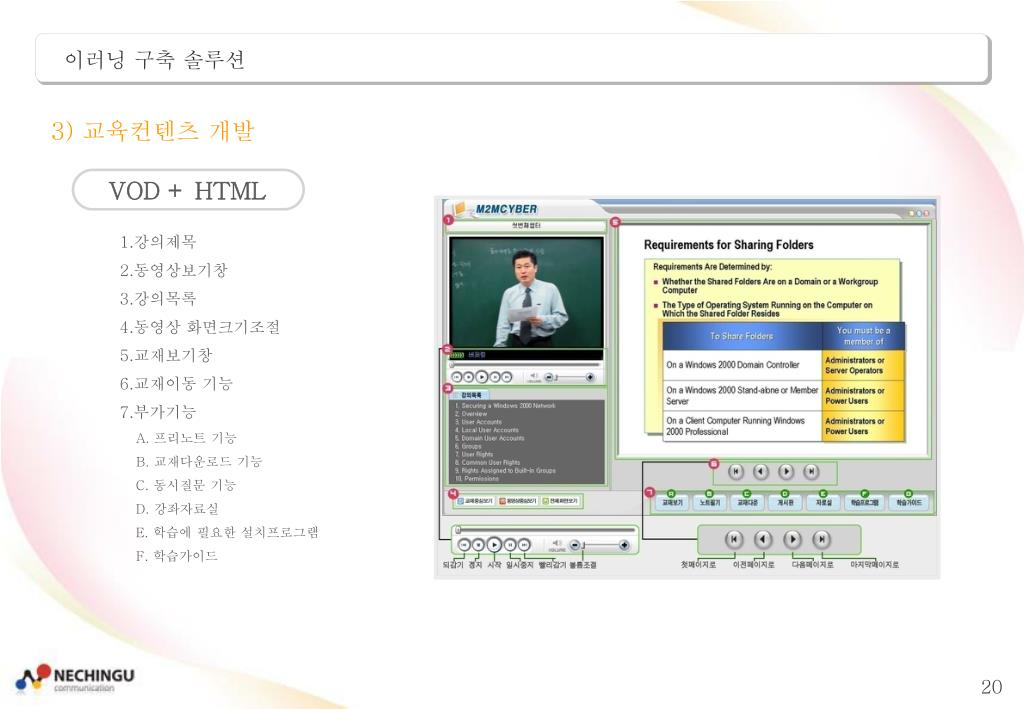Image resolution: width=1024 pixels, height=709 pixels.
Task: Go to the next page using the button under the slide
Action: tap(786, 471)
